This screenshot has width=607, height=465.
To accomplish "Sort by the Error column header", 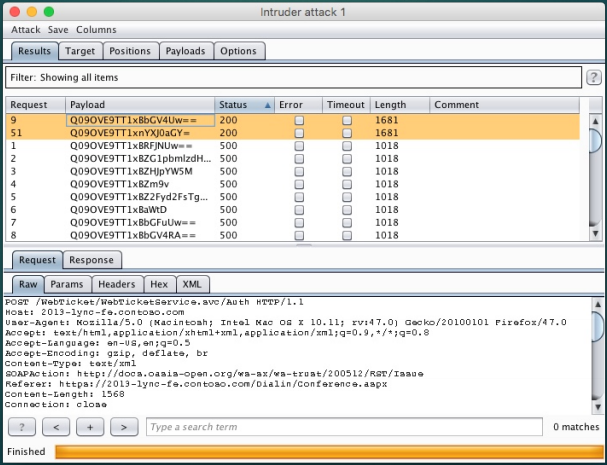I will pyautogui.click(x=298, y=105).
